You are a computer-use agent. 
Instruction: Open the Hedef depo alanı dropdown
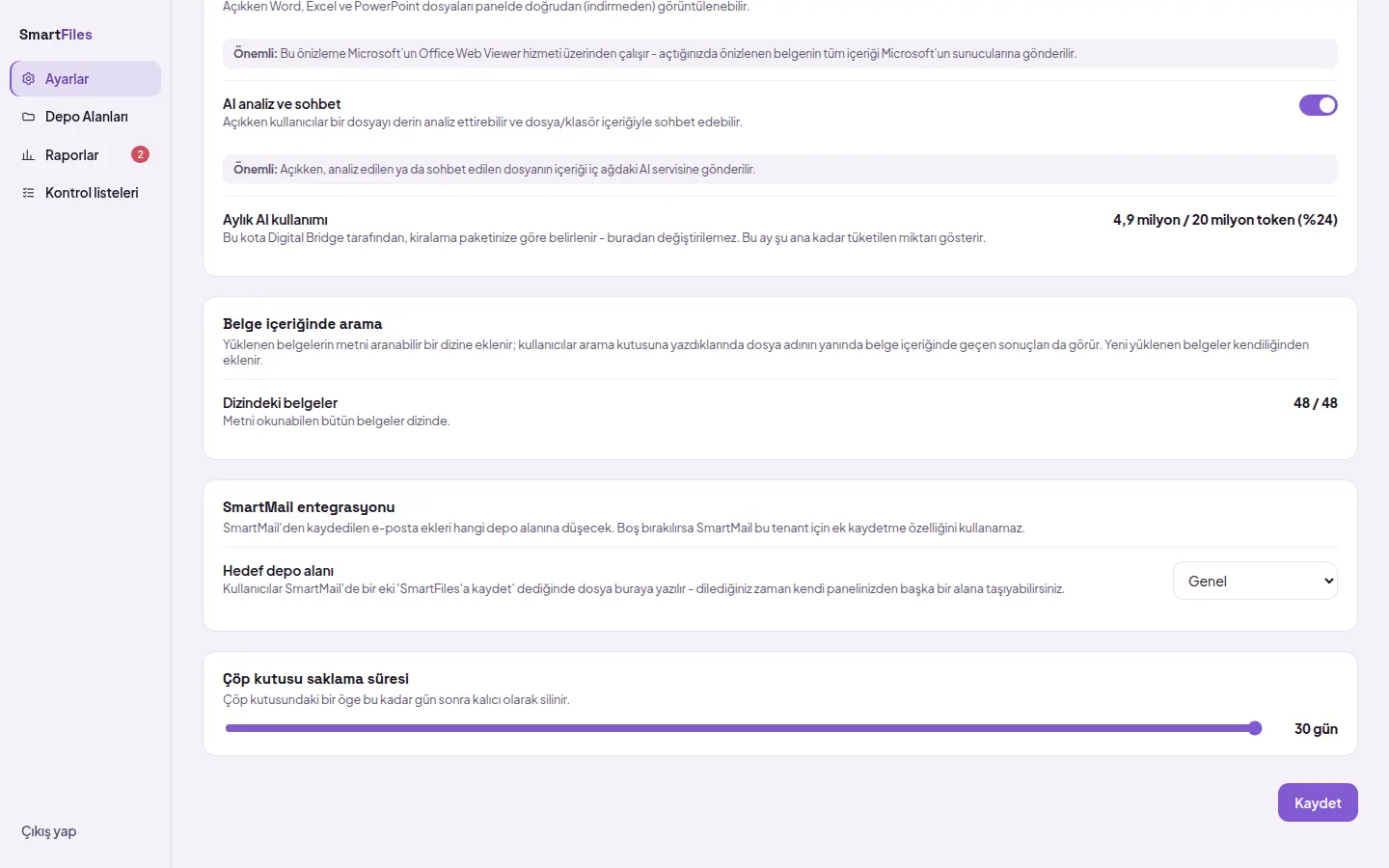1255,581
